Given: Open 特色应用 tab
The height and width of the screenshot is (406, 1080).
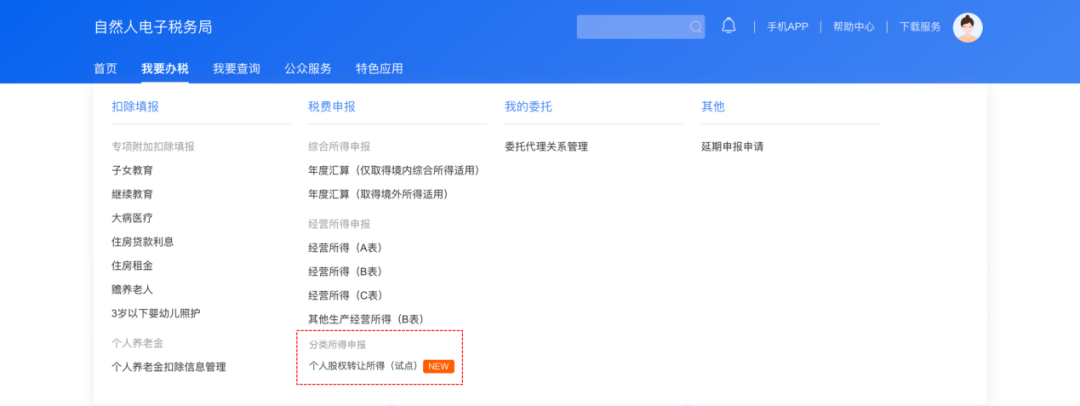Looking at the screenshot, I should (380, 68).
